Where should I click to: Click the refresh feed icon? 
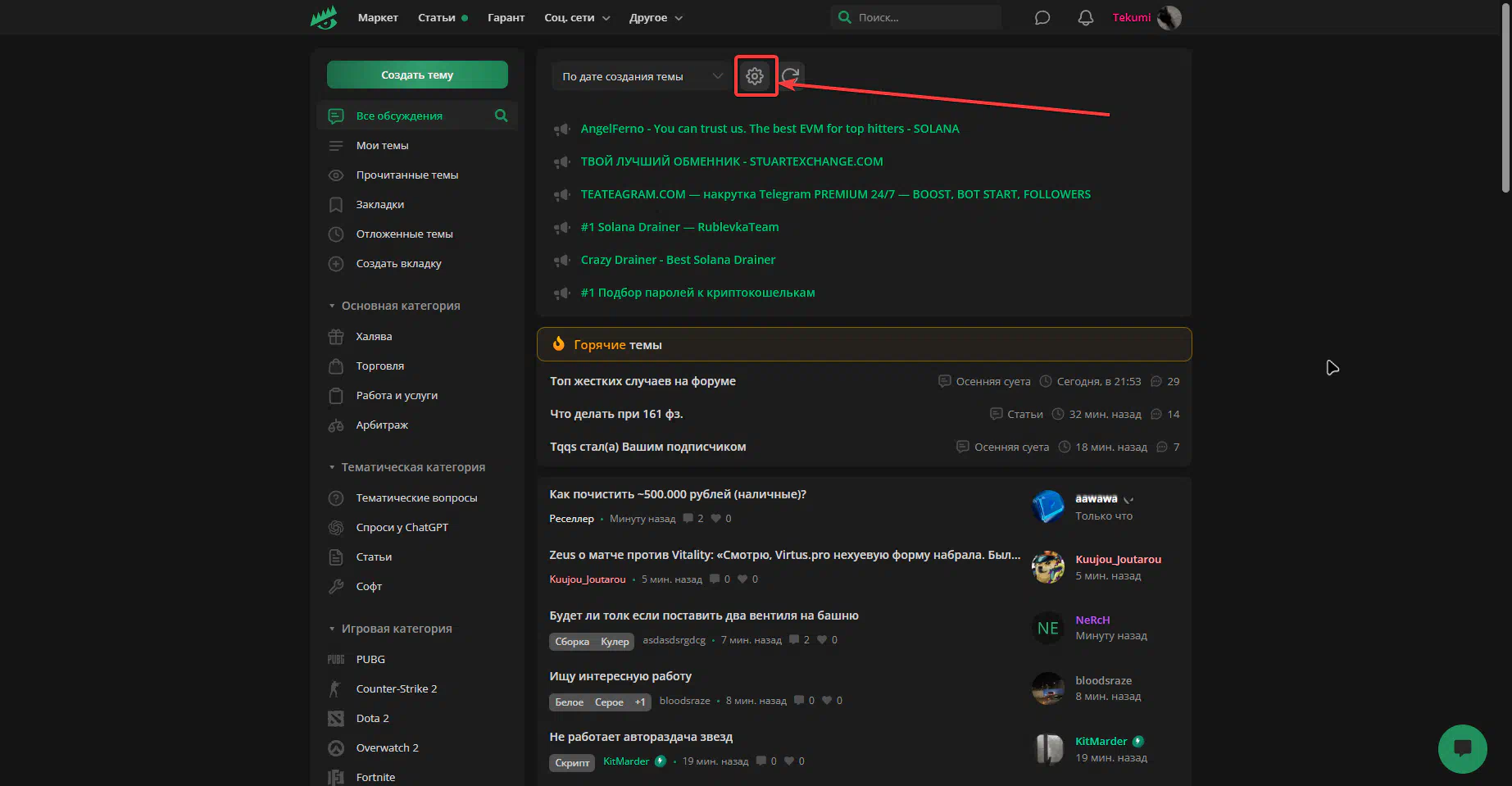click(790, 76)
